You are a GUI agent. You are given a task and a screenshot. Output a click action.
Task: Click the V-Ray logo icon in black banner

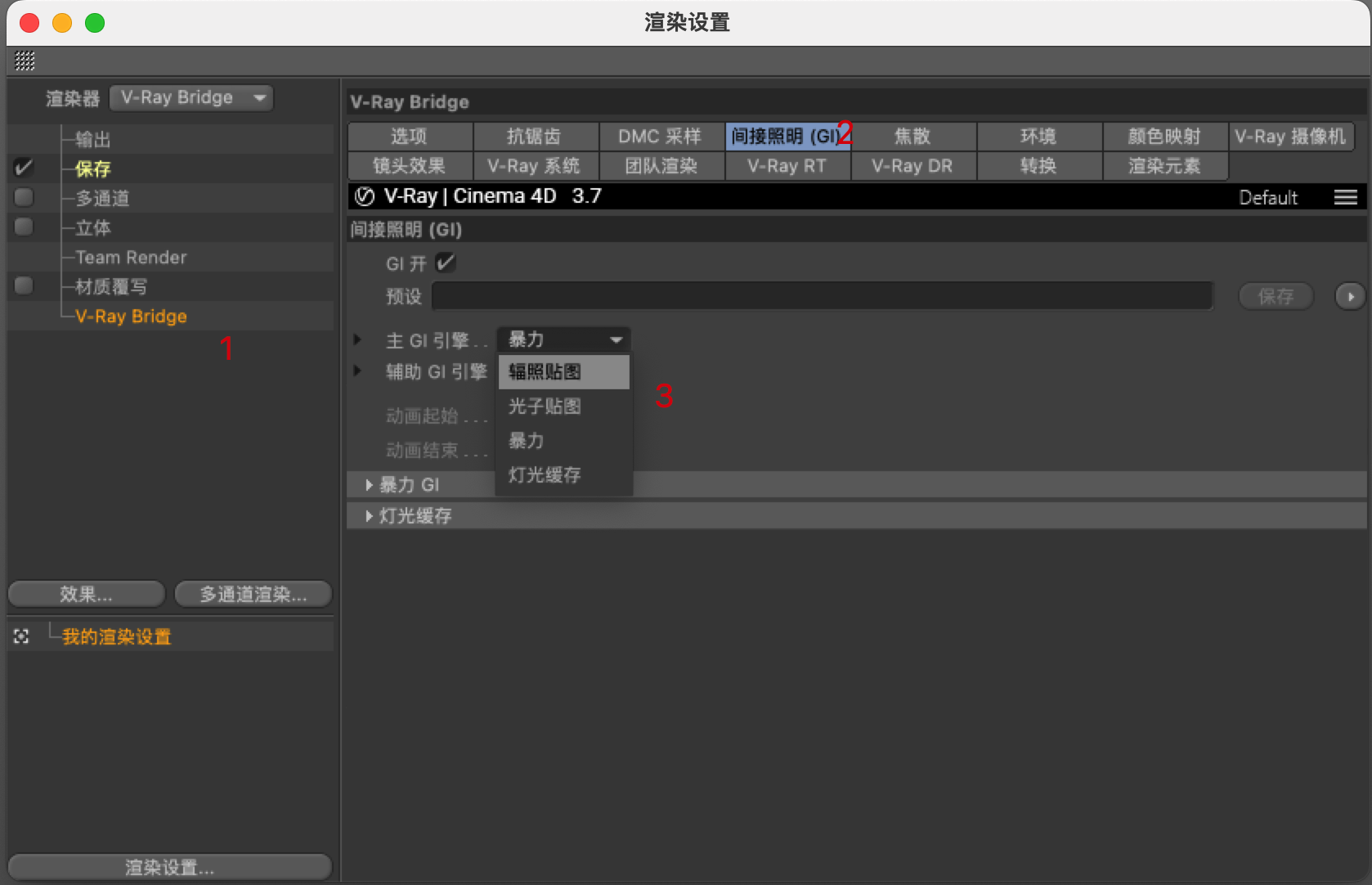pos(365,196)
